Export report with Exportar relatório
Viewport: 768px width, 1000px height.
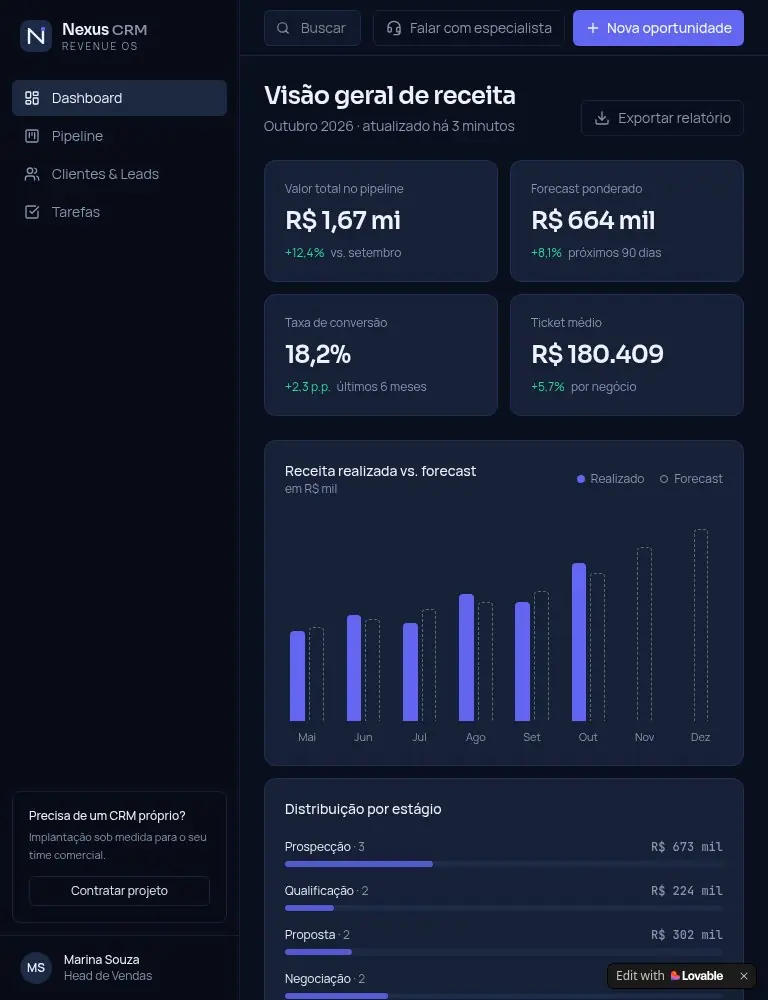[662, 118]
